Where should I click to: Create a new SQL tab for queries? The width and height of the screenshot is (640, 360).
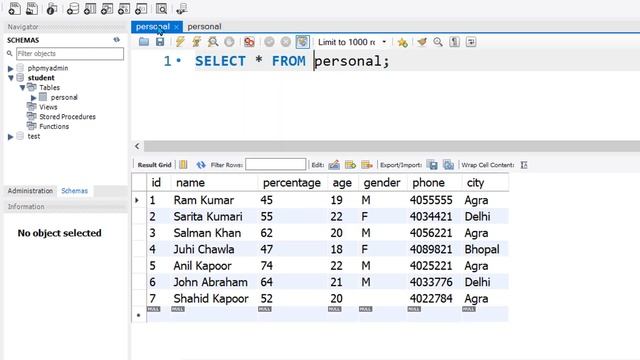14,9
